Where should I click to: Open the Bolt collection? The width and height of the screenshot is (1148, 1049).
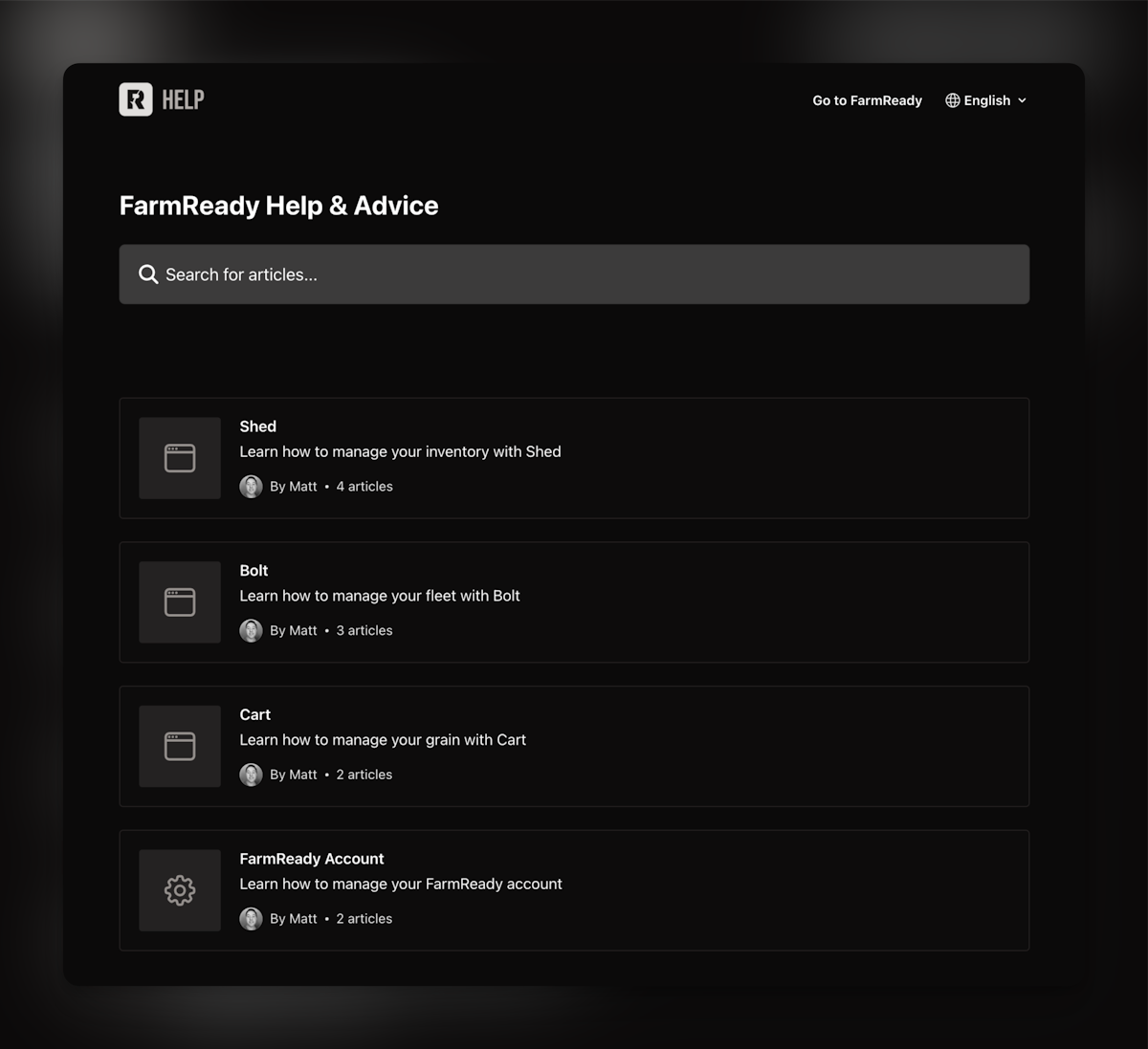574,602
